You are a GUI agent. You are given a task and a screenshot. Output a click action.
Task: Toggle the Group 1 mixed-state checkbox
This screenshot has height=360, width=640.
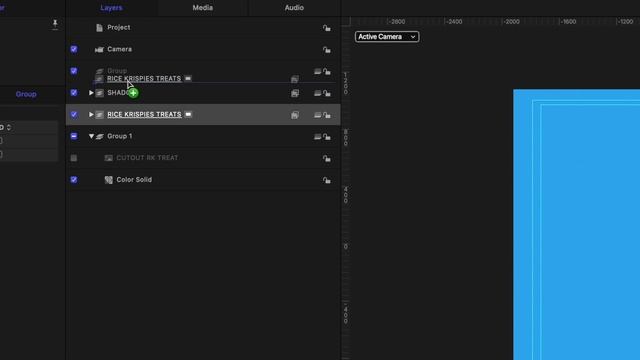click(x=74, y=136)
